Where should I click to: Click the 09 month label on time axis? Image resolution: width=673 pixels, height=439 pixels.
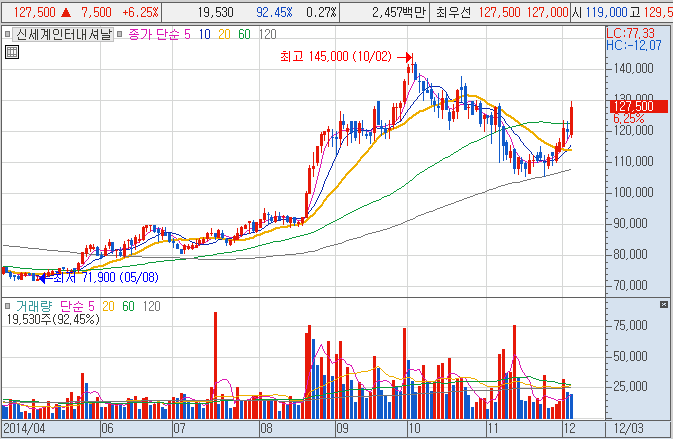pyautogui.click(x=342, y=428)
